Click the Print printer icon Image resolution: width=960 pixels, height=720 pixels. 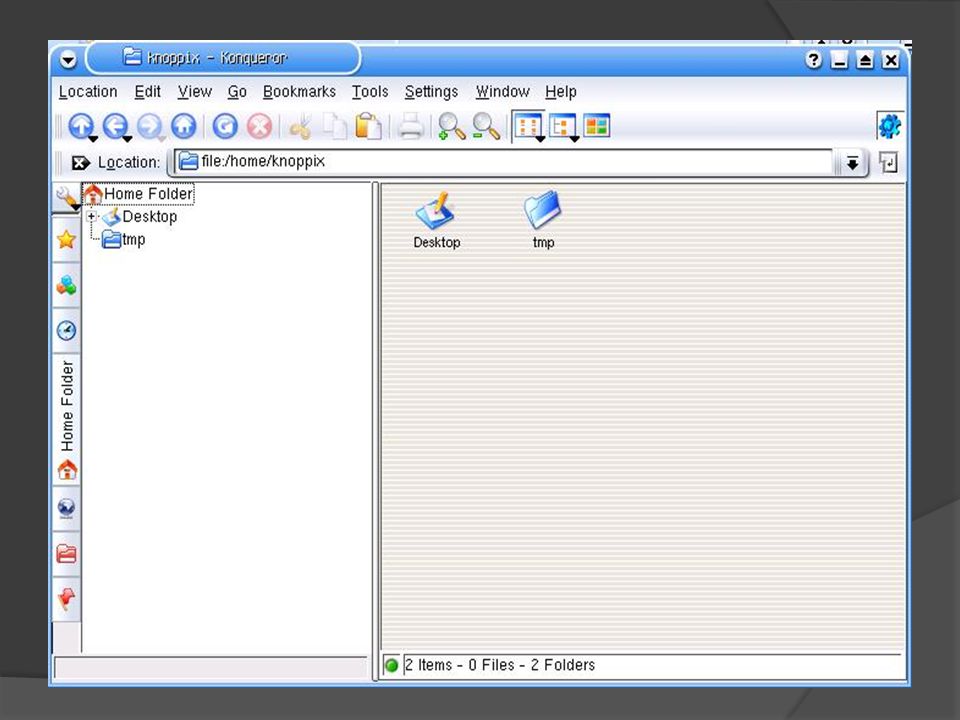tap(411, 126)
